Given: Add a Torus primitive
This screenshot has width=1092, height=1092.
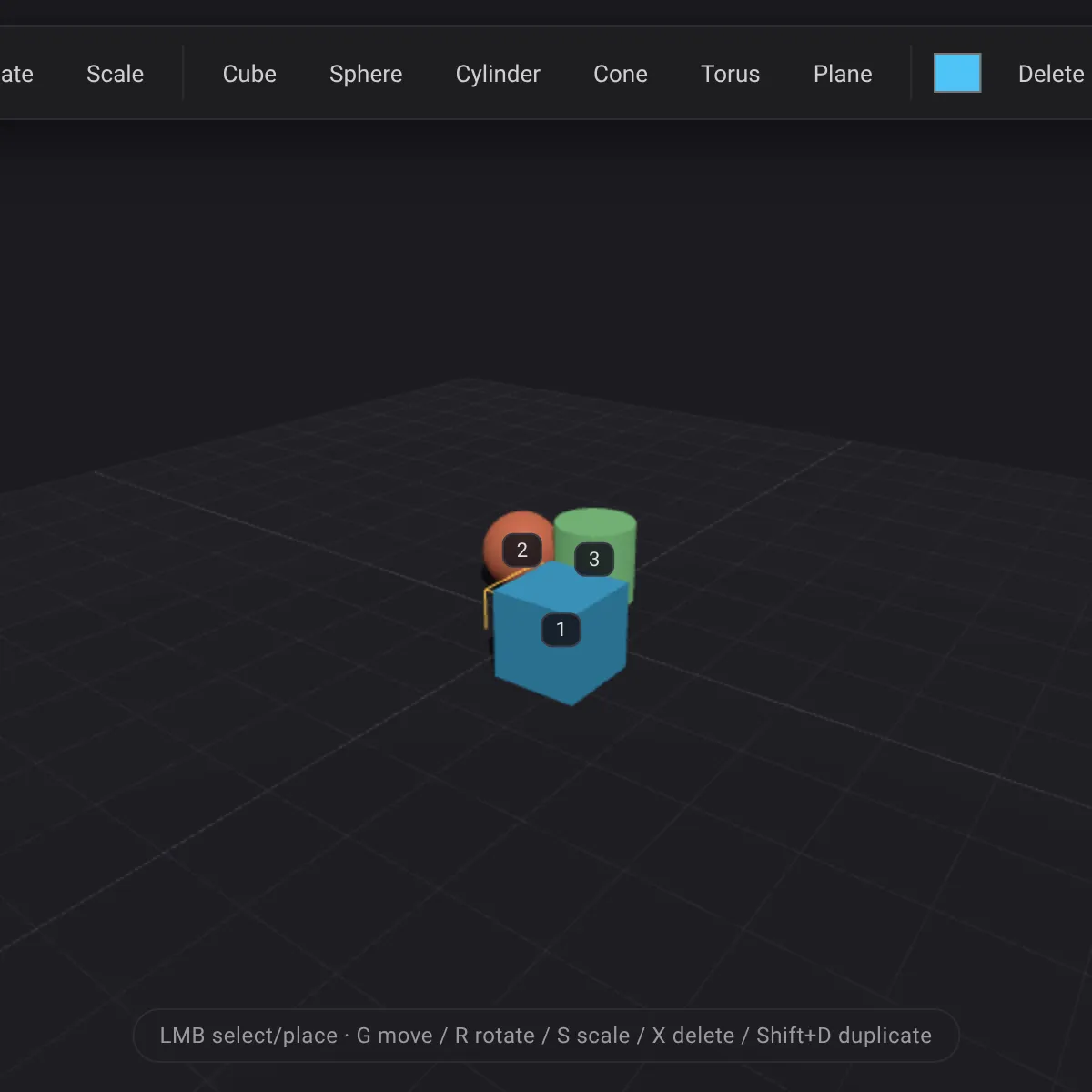Looking at the screenshot, I should pyautogui.click(x=730, y=74).
